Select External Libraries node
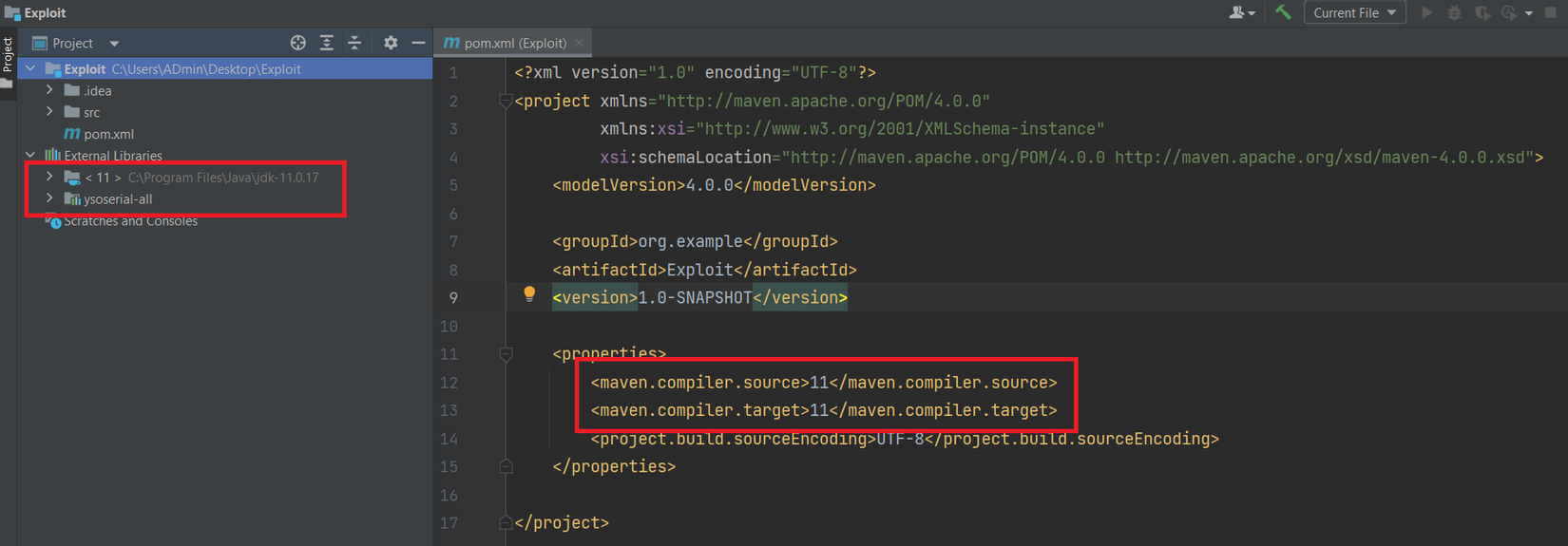1568x546 pixels. 113,156
